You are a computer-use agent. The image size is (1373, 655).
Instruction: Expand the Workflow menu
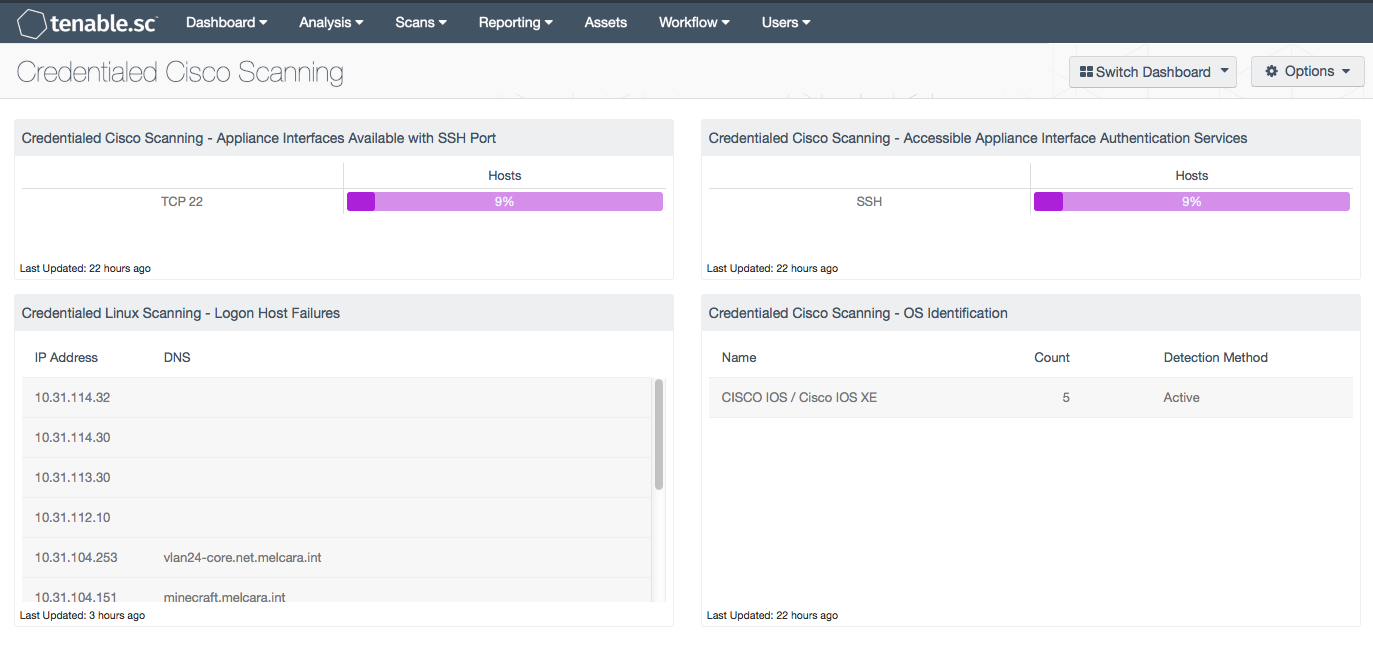click(694, 22)
